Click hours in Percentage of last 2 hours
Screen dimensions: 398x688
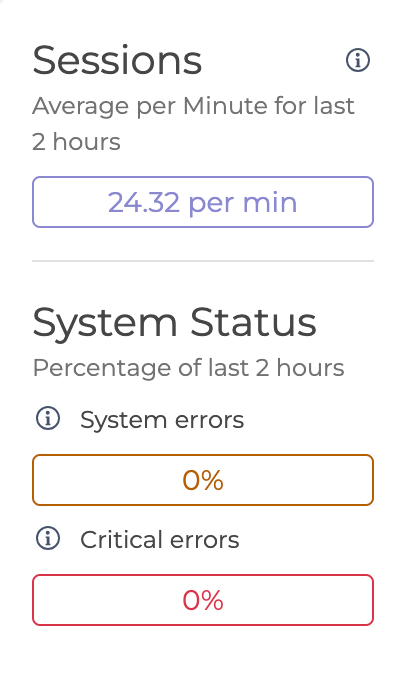[x=310, y=368]
